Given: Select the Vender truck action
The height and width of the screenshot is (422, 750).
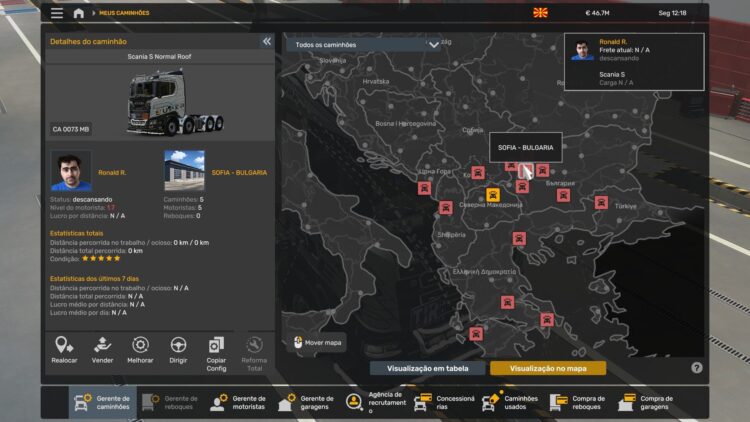Looking at the screenshot, I should click(x=102, y=350).
